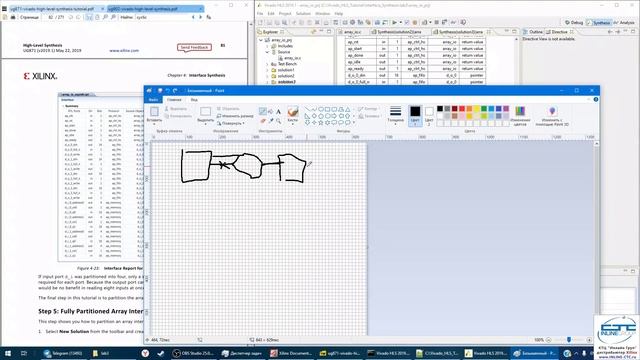640x360 pixels.
Task: Open the www.xilinx.com link in PDF
Action: [124, 51]
